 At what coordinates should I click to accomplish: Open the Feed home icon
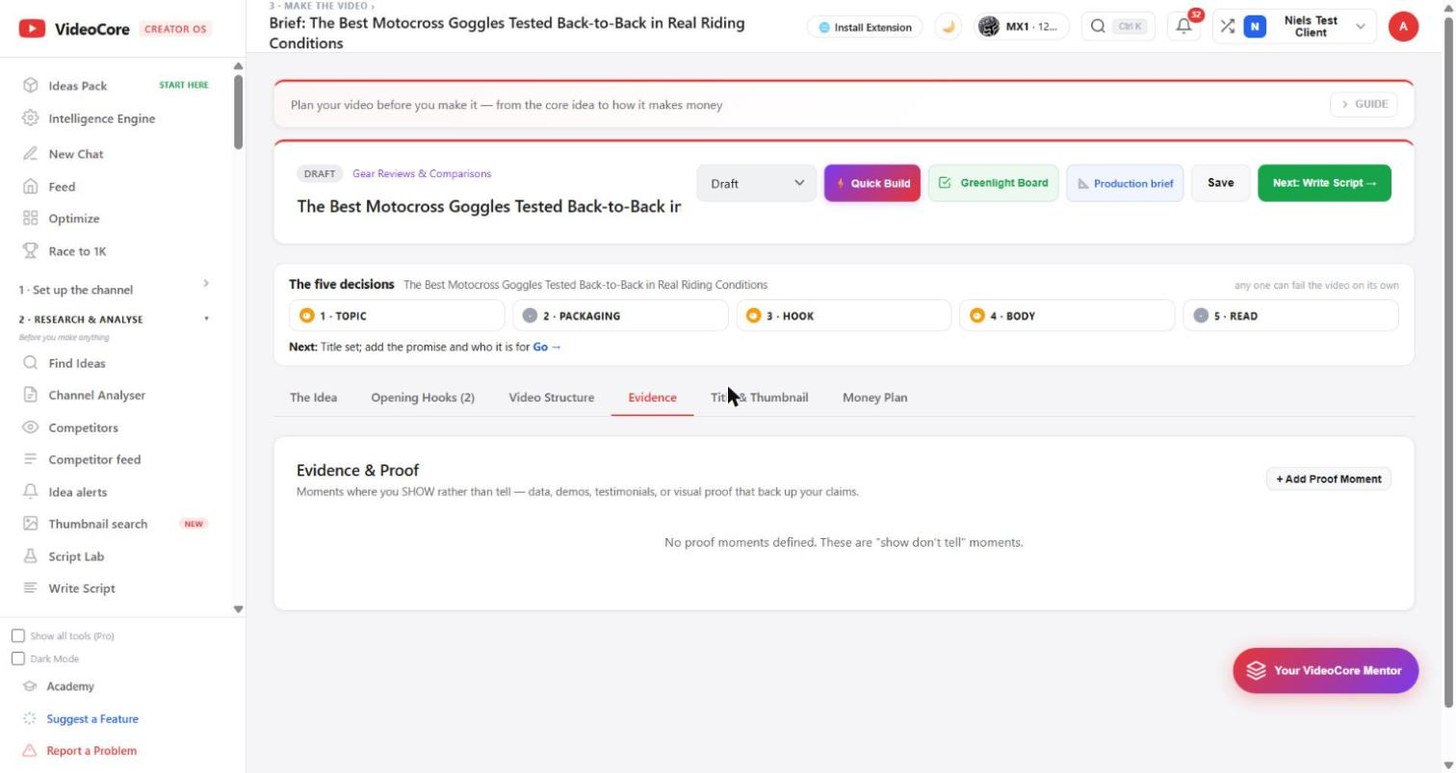tap(30, 186)
